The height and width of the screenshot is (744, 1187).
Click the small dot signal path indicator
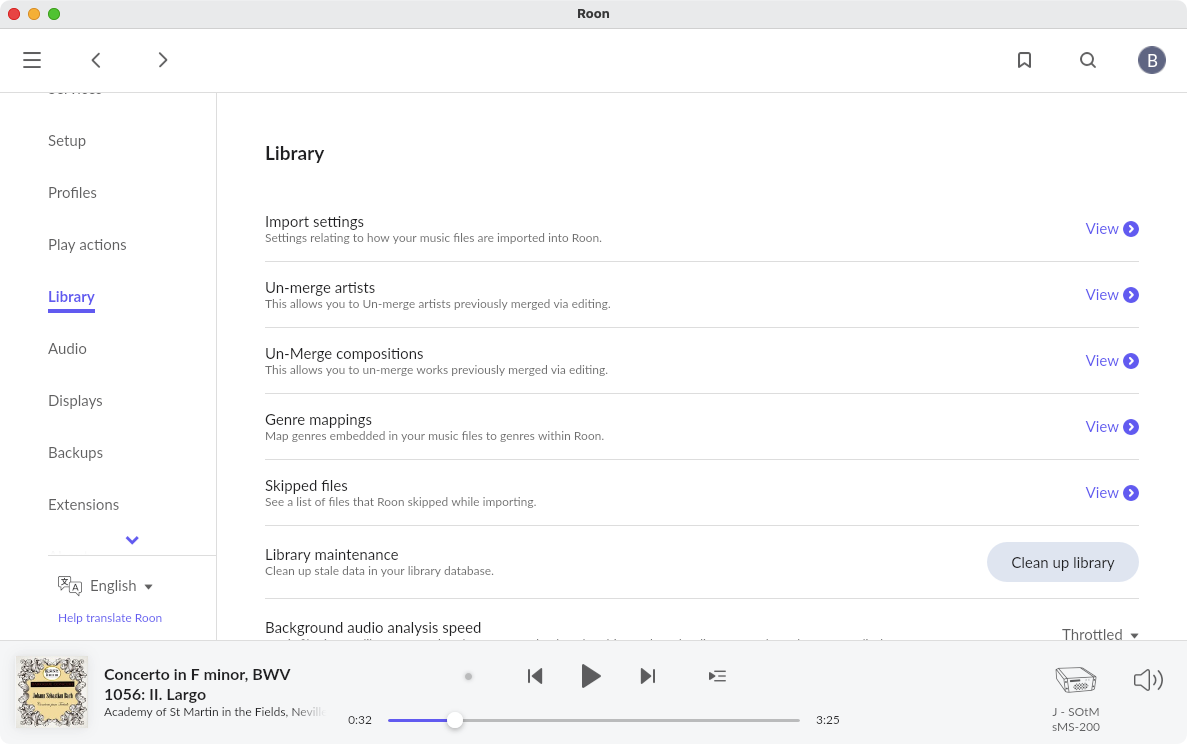click(x=469, y=677)
